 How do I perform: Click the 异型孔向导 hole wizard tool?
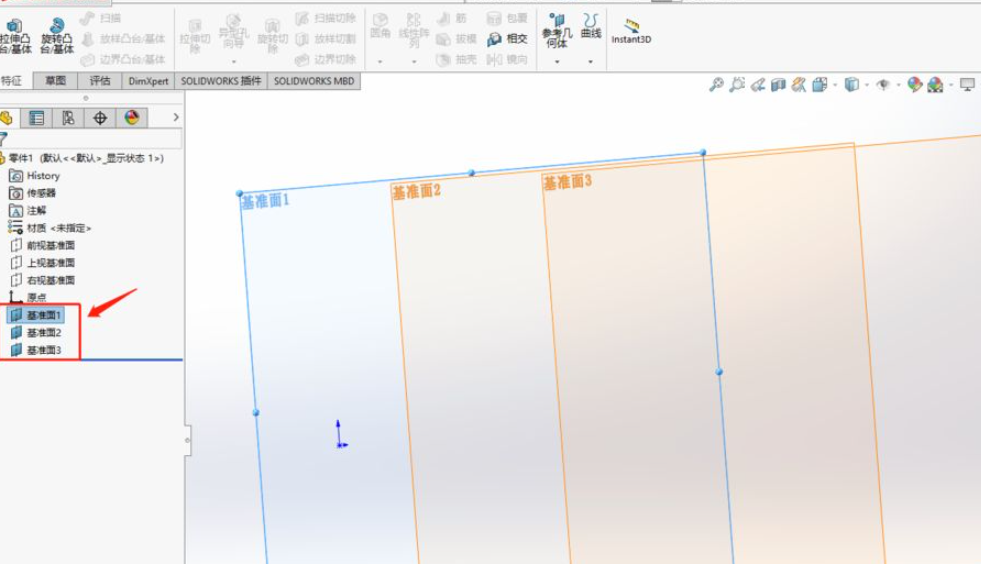[x=233, y=33]
